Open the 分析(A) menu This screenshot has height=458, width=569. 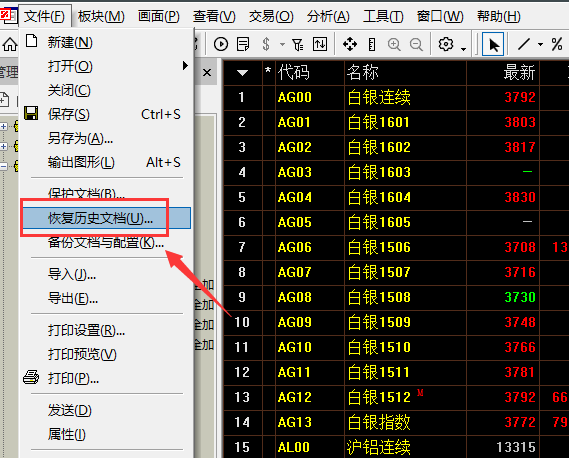[x=328, y=16]
